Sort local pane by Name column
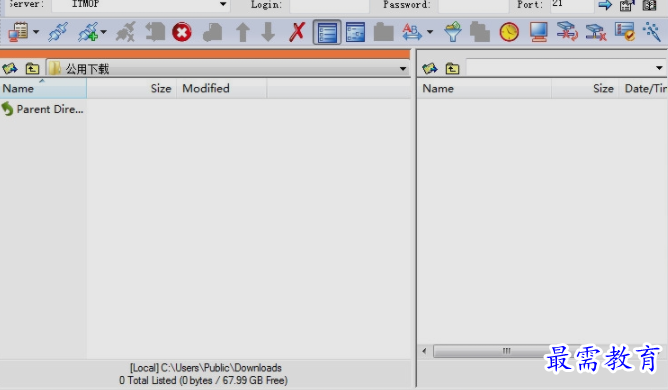This screenshot has height=390, width=668. pos(43,88)
